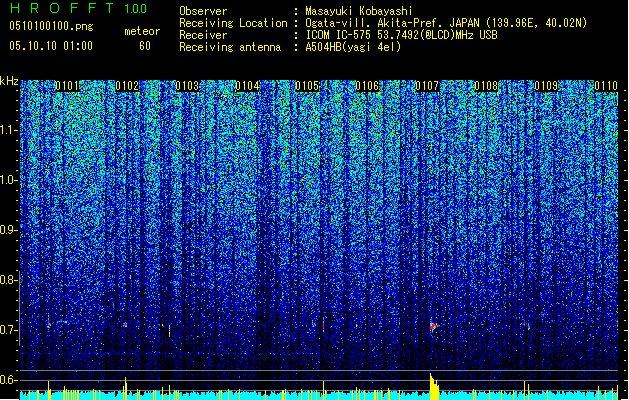Click the 0101 time marker

point(67,86)
